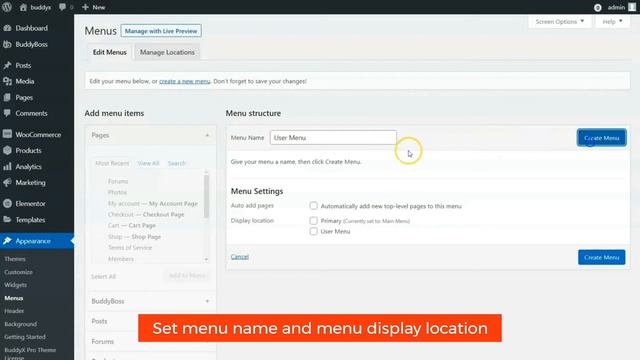Image resolution: width=640 pixels, height=360 pixels.
Task: Open the admin avatar in top bar
Action: pyautogui.click(x=632, y=7)
